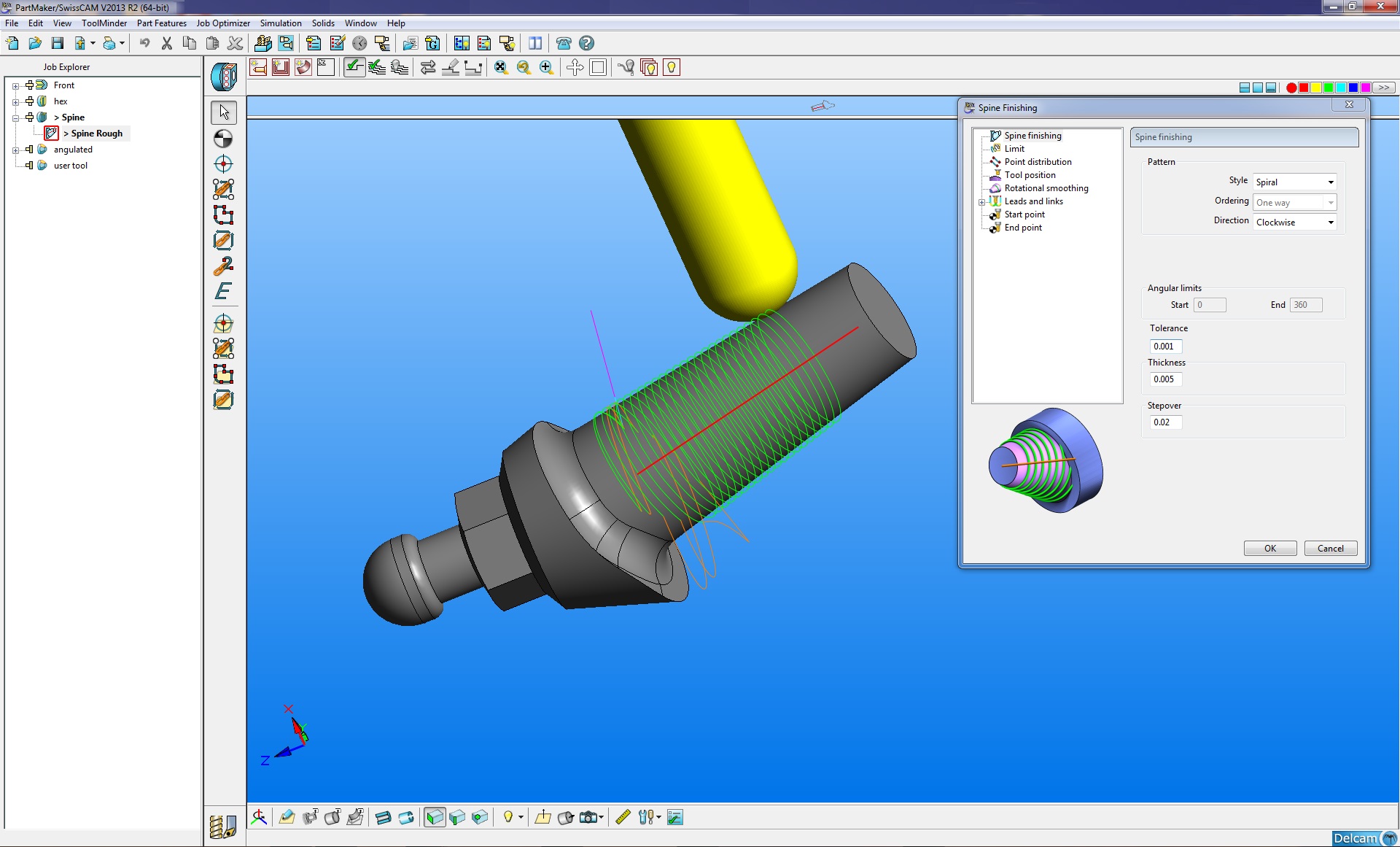Open a file with the folder icon

35,44
